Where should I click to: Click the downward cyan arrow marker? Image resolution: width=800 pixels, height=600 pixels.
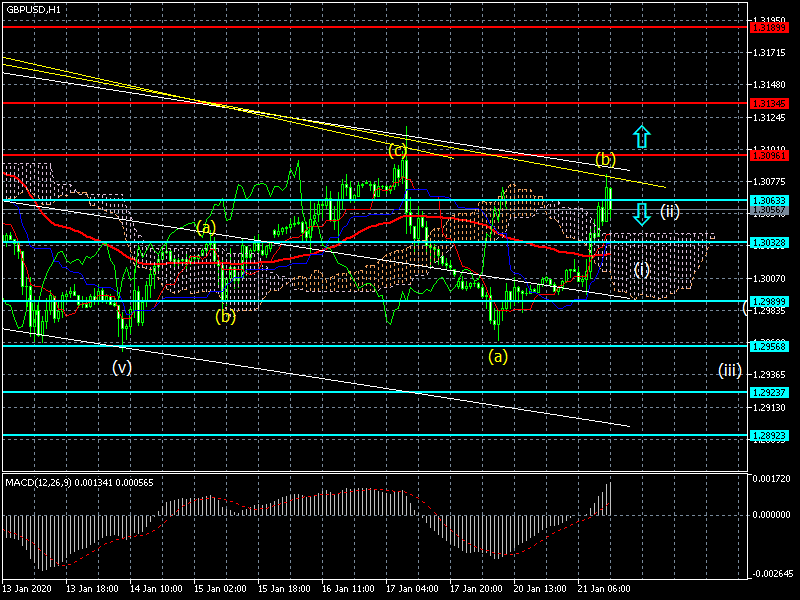tap(642, 214)
